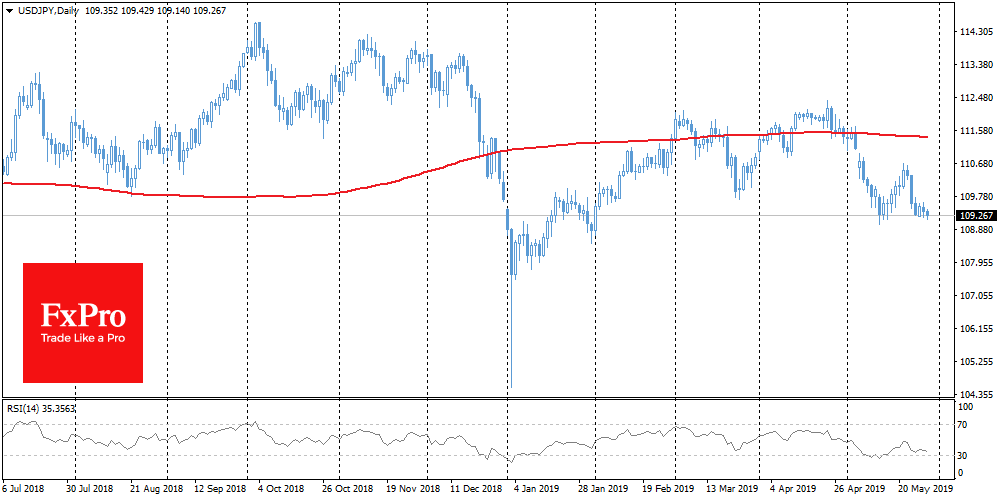Click the long candle wick low near January 2019

pyautogui.click(x=510, y=386)
